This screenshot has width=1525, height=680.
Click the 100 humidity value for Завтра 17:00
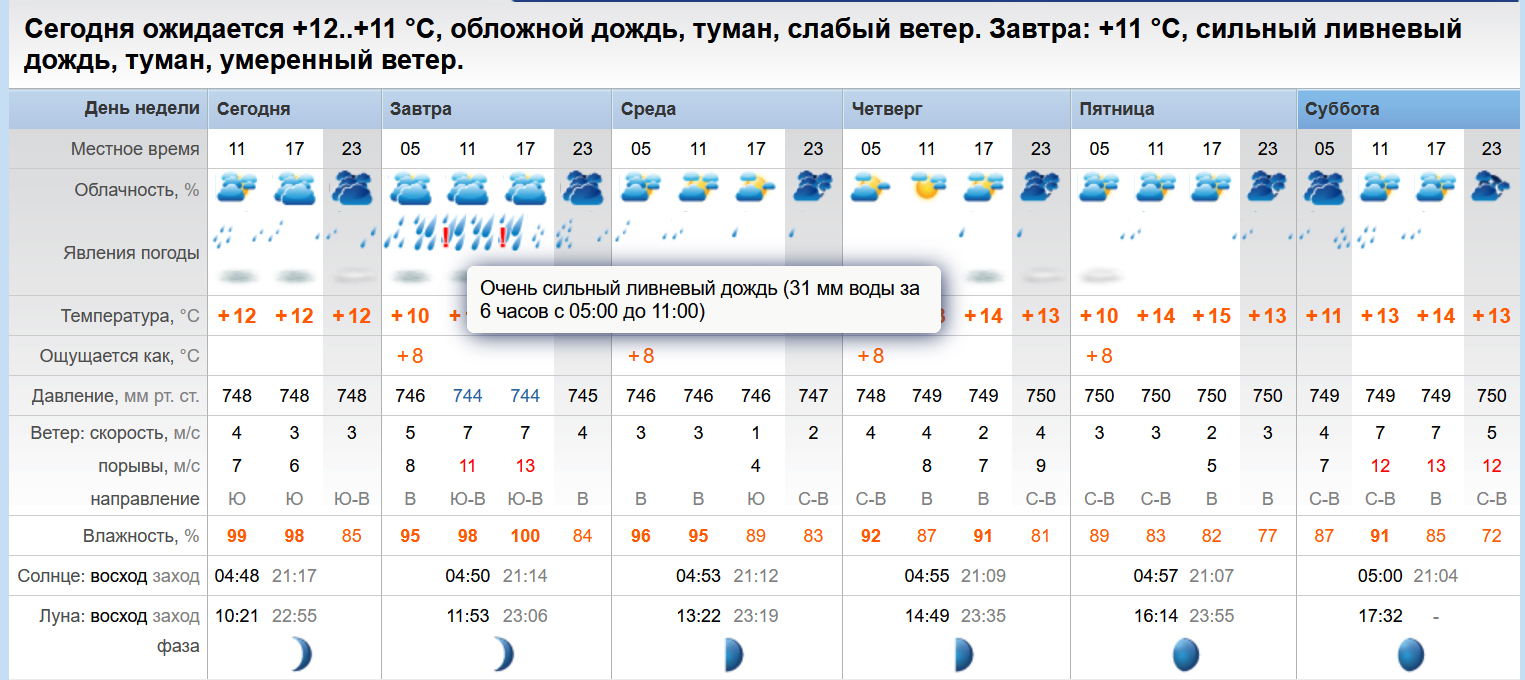pos(525,536)
